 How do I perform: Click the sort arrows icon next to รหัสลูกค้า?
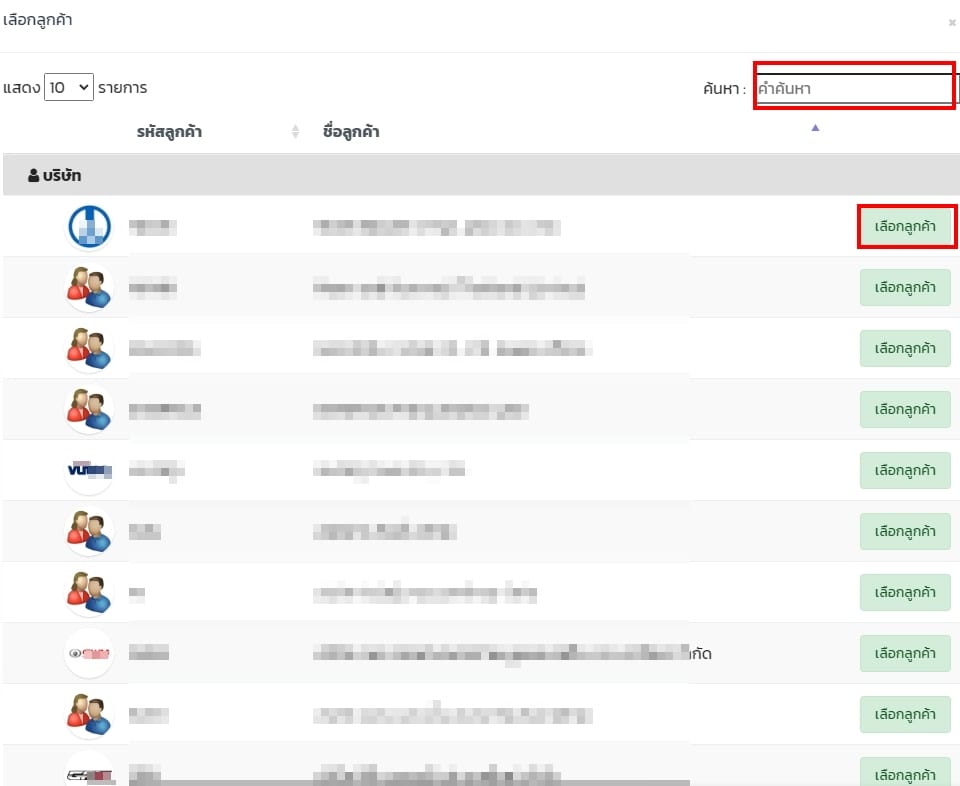(x=295, y=132)
